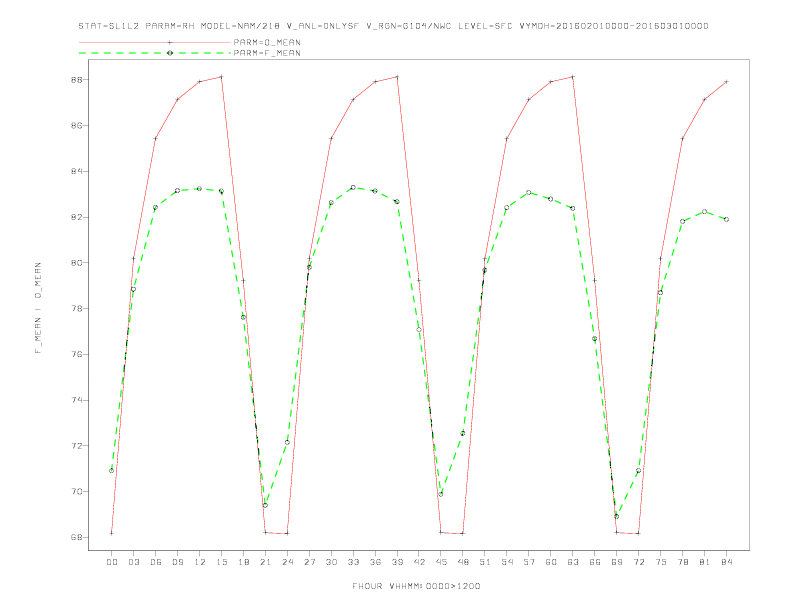Click the F_MEAN circle marker at hour 69

[617, 516]
